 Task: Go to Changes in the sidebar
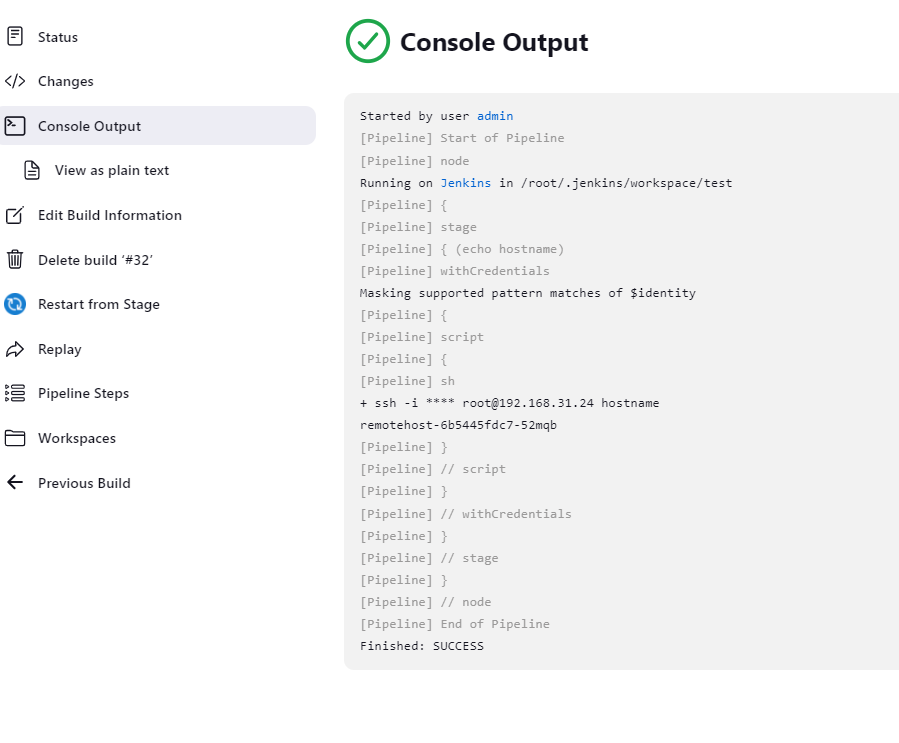coord(66,81)
